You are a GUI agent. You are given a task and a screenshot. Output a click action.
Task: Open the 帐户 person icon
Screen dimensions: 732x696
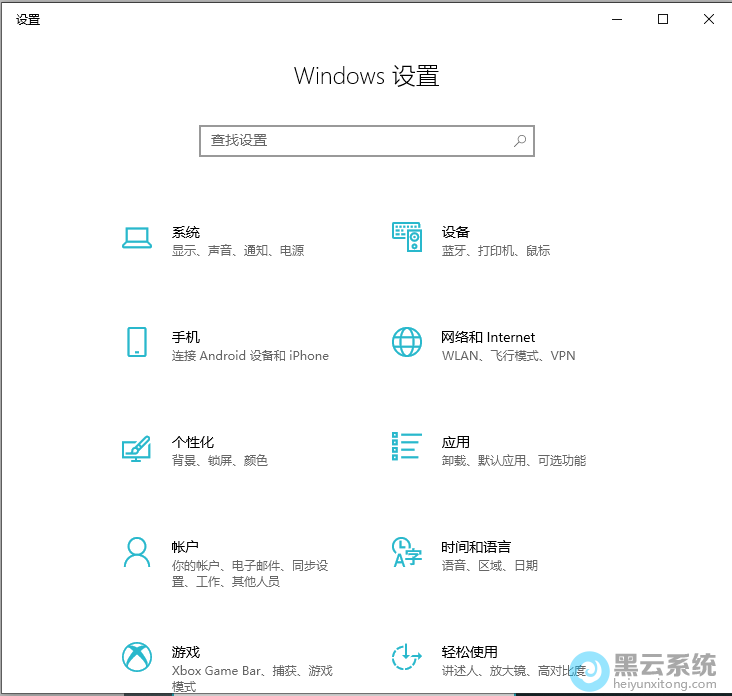tap(137, 552)
